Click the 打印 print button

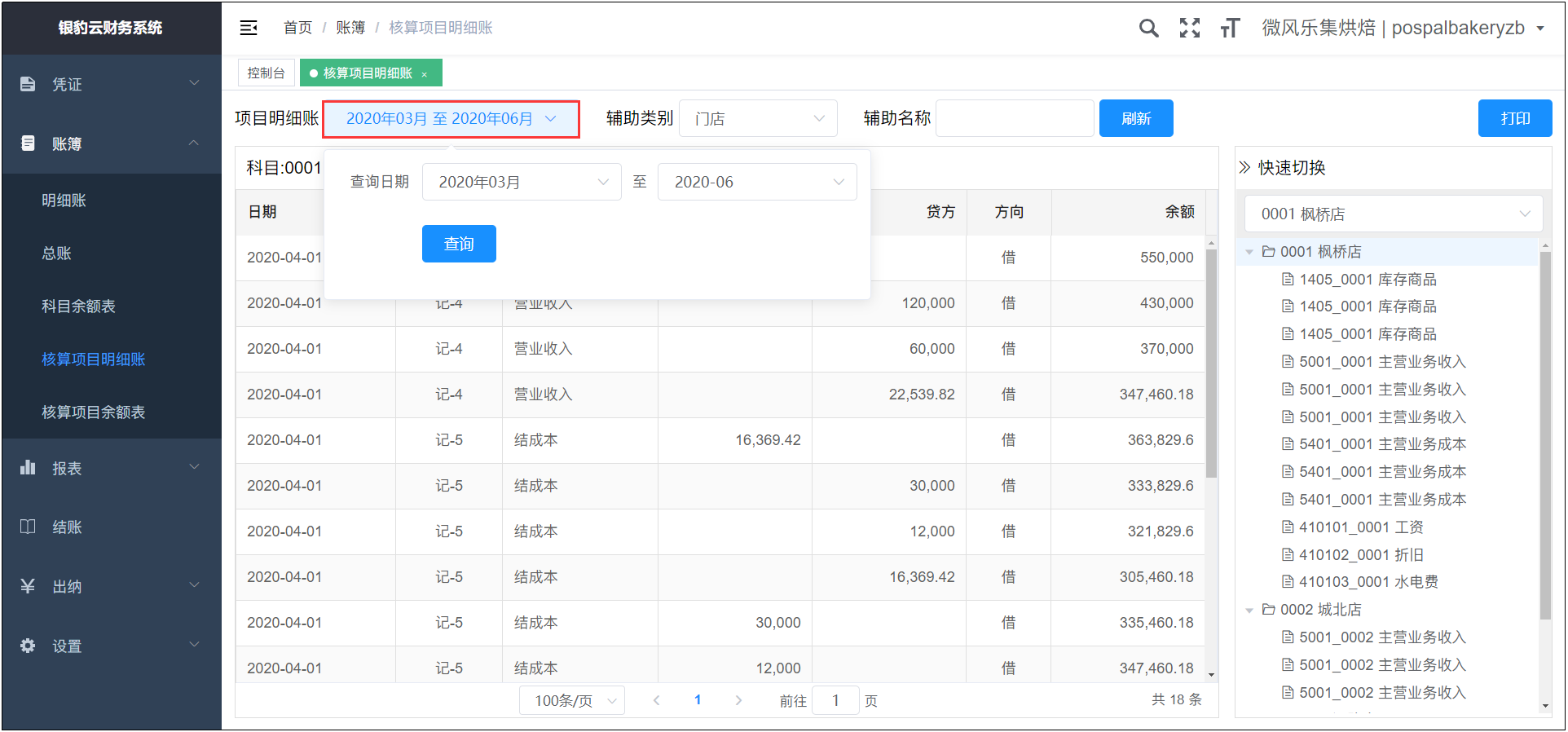pos(1514,119)
